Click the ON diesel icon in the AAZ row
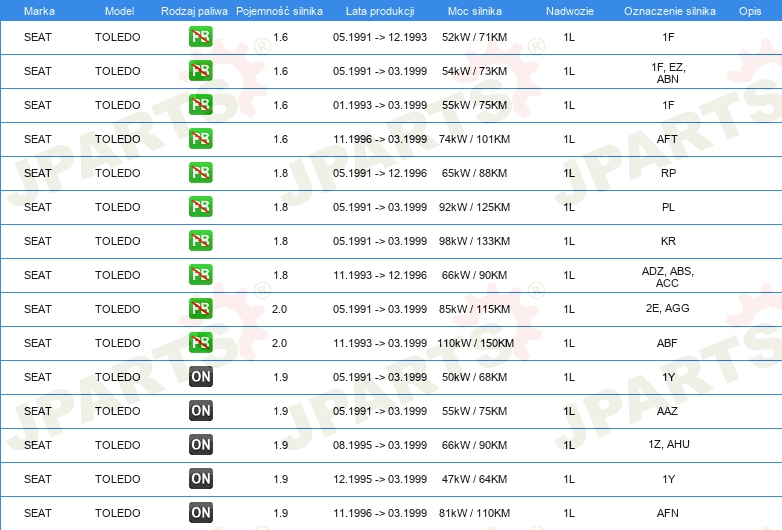Screen dimensions: 782x530 tap(201, 411)
